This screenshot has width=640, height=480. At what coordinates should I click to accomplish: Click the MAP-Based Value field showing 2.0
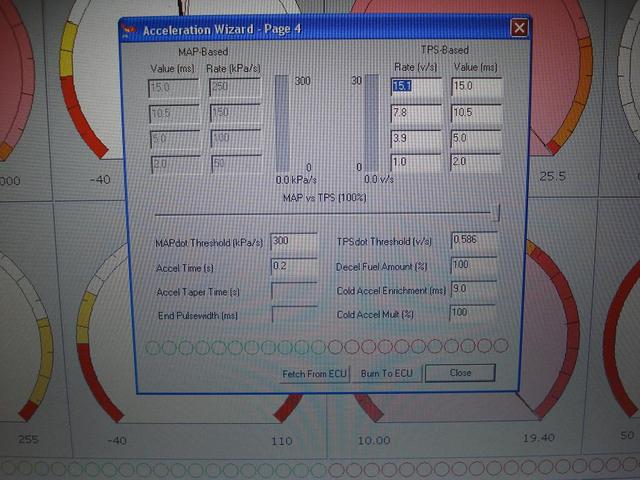point(176,164)
